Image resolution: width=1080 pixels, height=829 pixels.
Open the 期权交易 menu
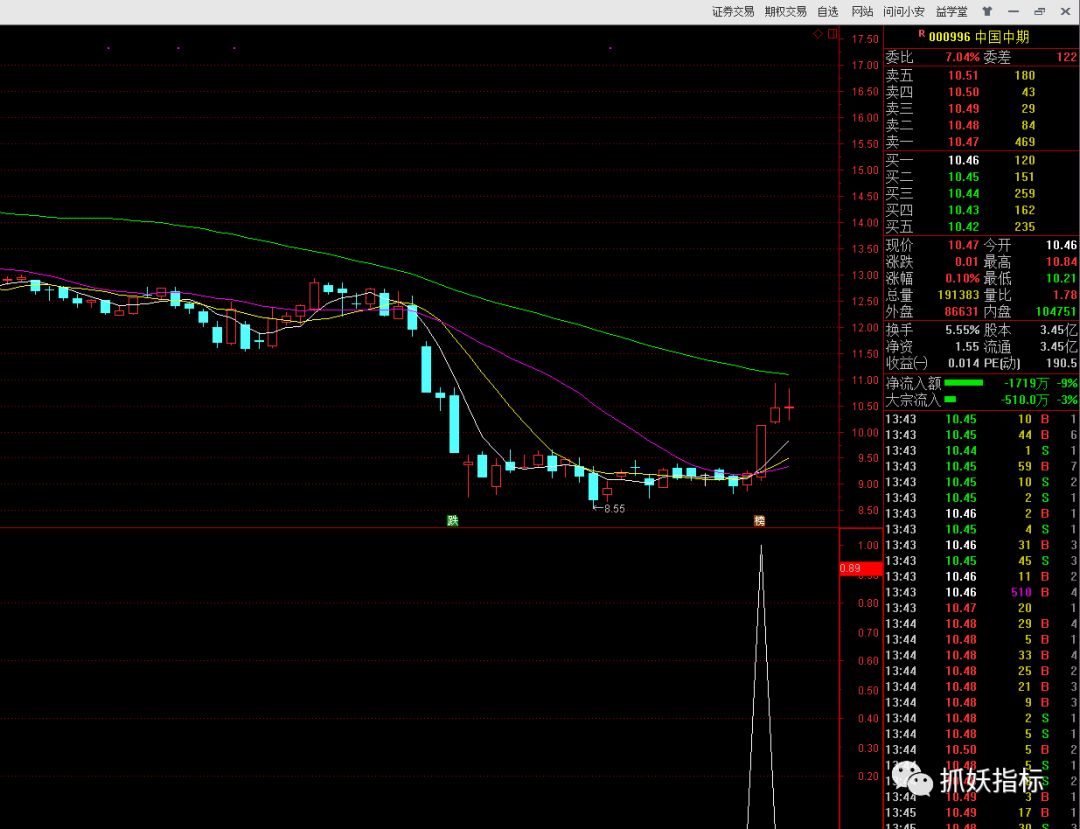[785, 12]
